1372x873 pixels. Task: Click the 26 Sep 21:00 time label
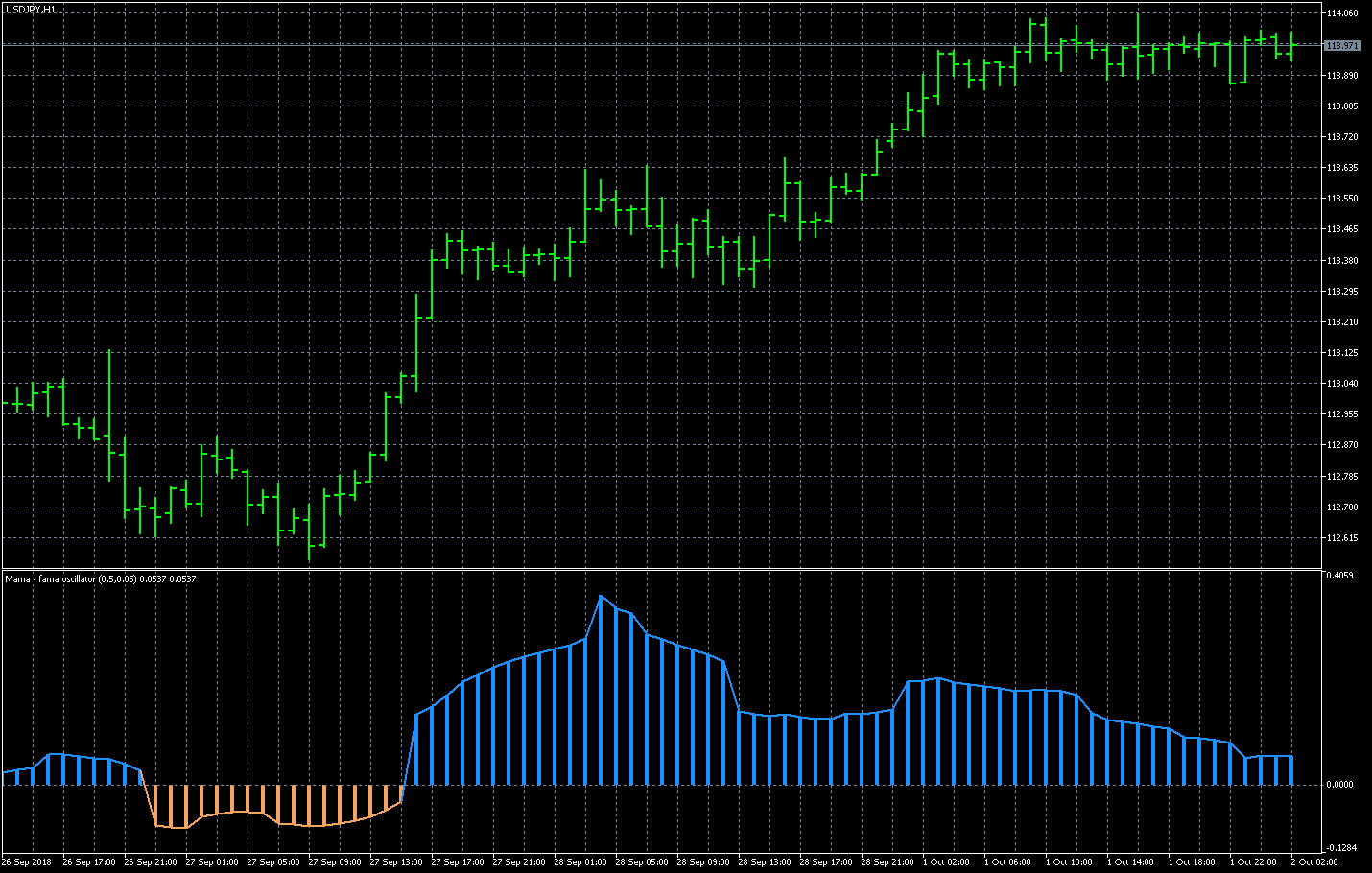151,862
